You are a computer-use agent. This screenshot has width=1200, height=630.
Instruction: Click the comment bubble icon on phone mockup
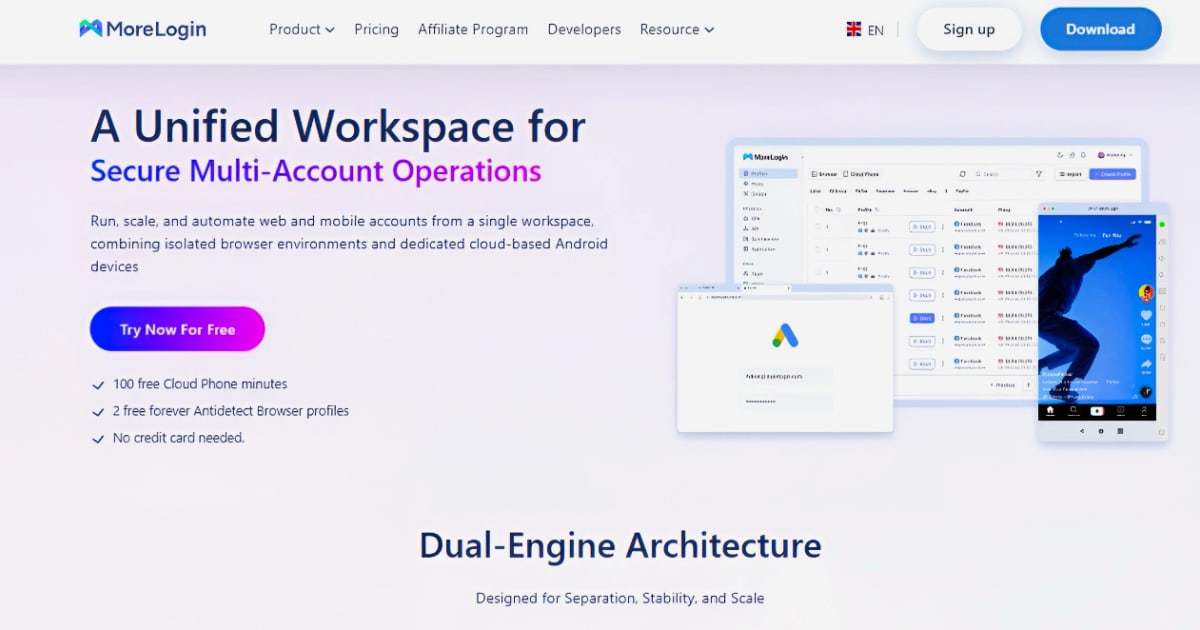point(1146,339)
